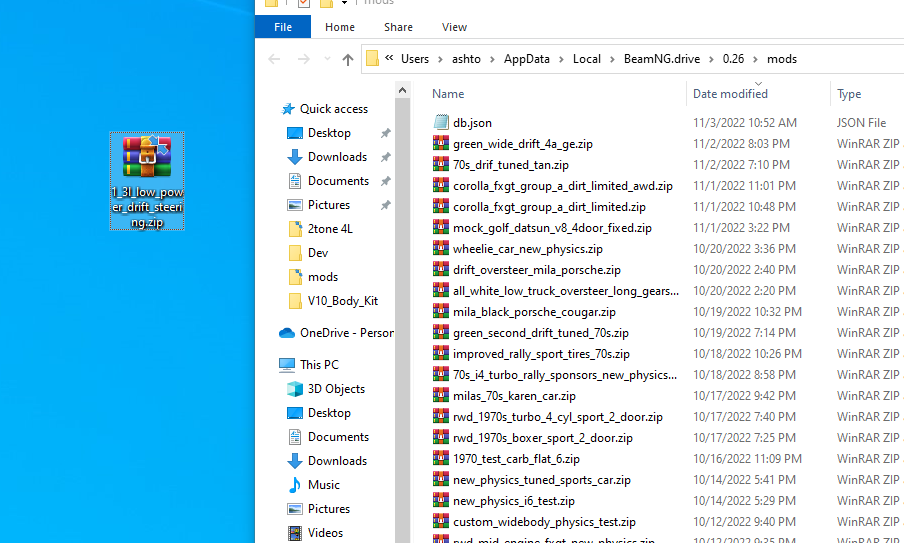This screenshot has width=904, height=543.
Task: Select mila_black_porsche_cougar.zip file icon
Action: pyautogui.click(x=441, y=311)
